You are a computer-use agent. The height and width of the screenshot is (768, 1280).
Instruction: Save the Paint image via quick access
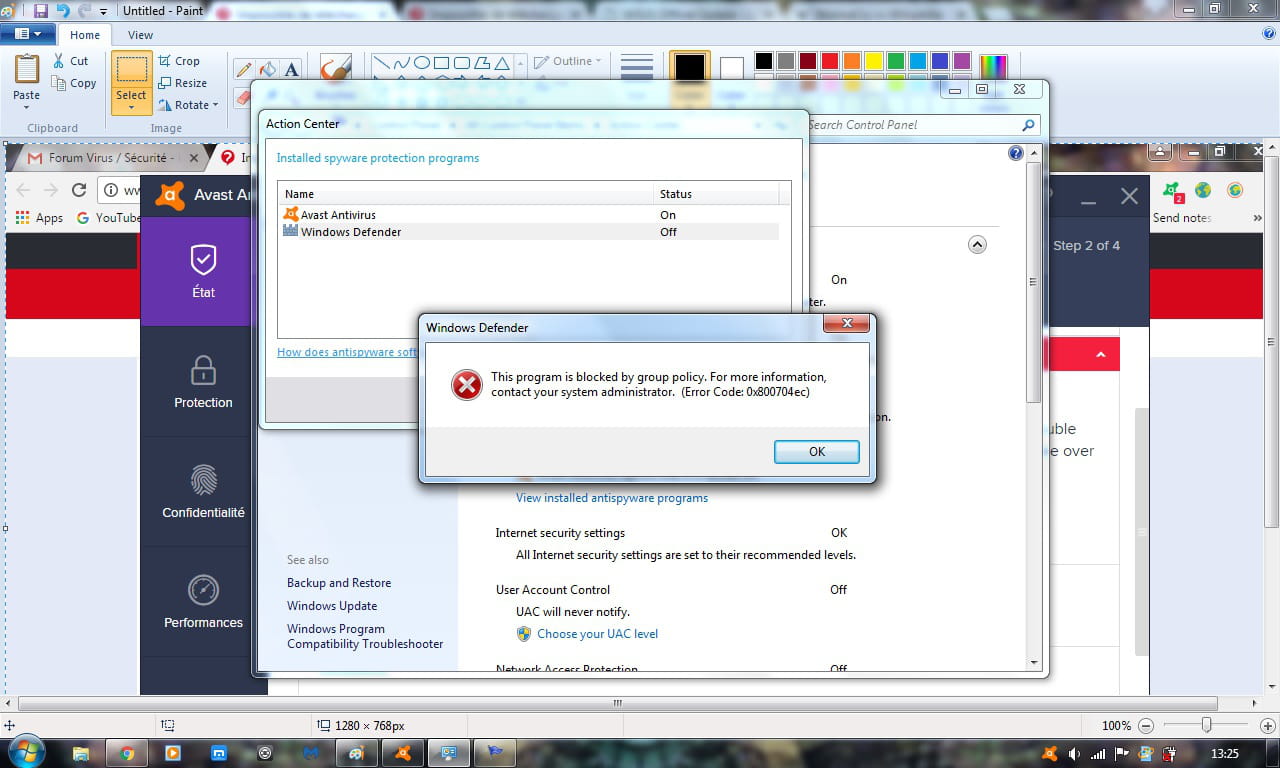41,10
